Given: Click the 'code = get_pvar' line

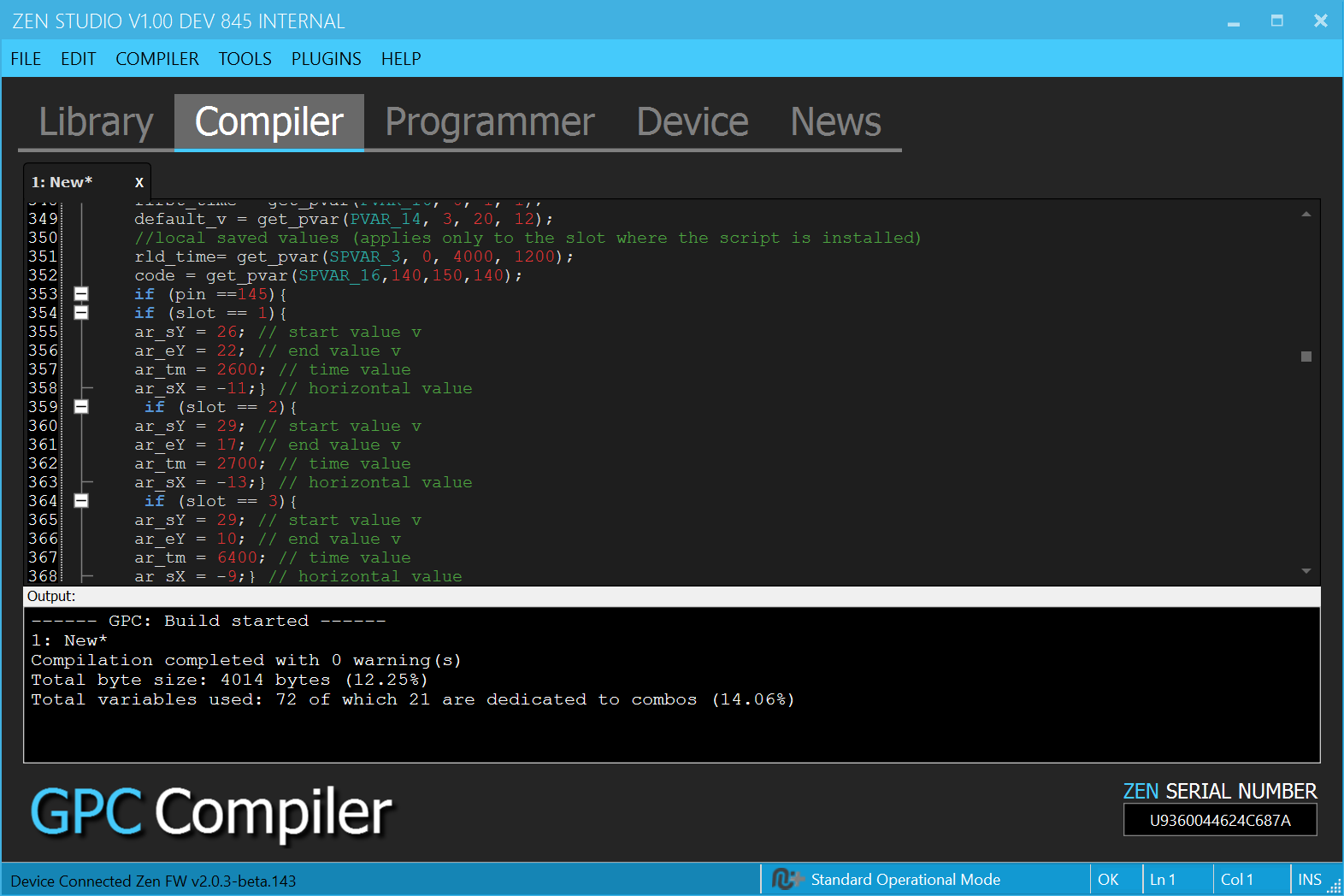Looking at the screenshot, I should coord(328,275).
